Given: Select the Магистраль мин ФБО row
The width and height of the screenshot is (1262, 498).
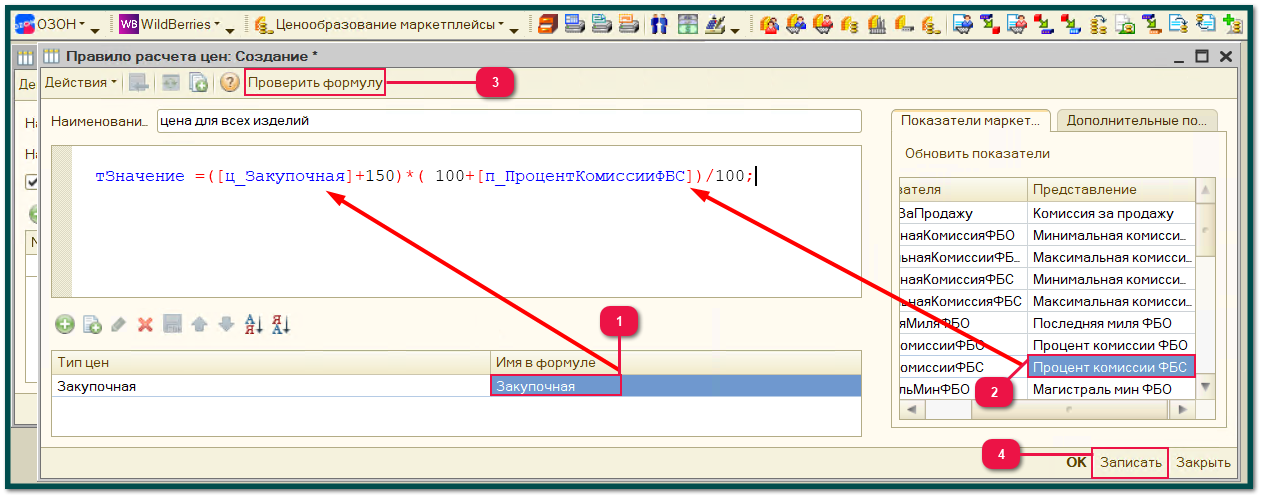Looking at the screenshot, I should [1046, 389].
